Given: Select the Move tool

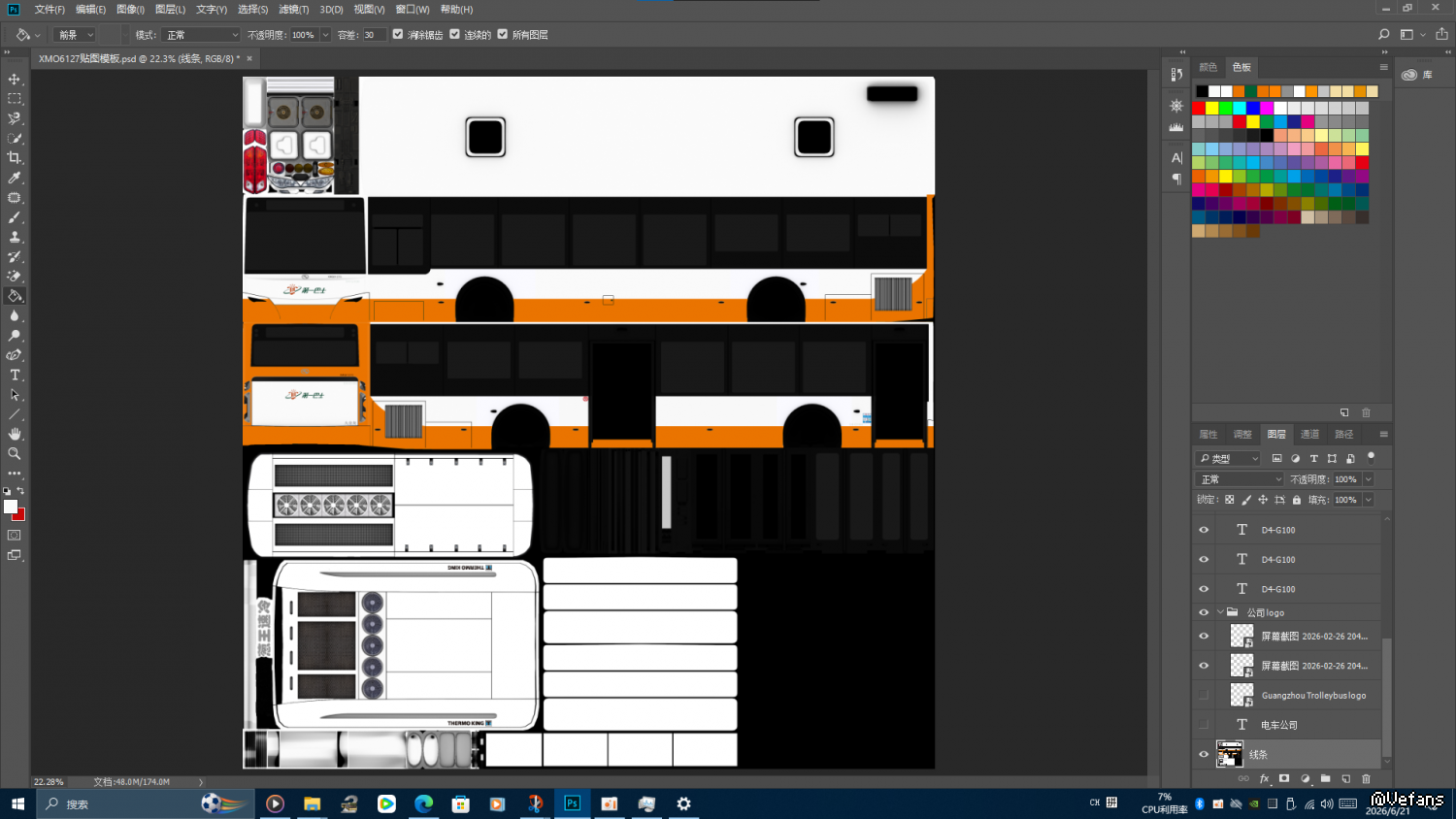Looking at the screenshot, I should click(x=15, y=80).
